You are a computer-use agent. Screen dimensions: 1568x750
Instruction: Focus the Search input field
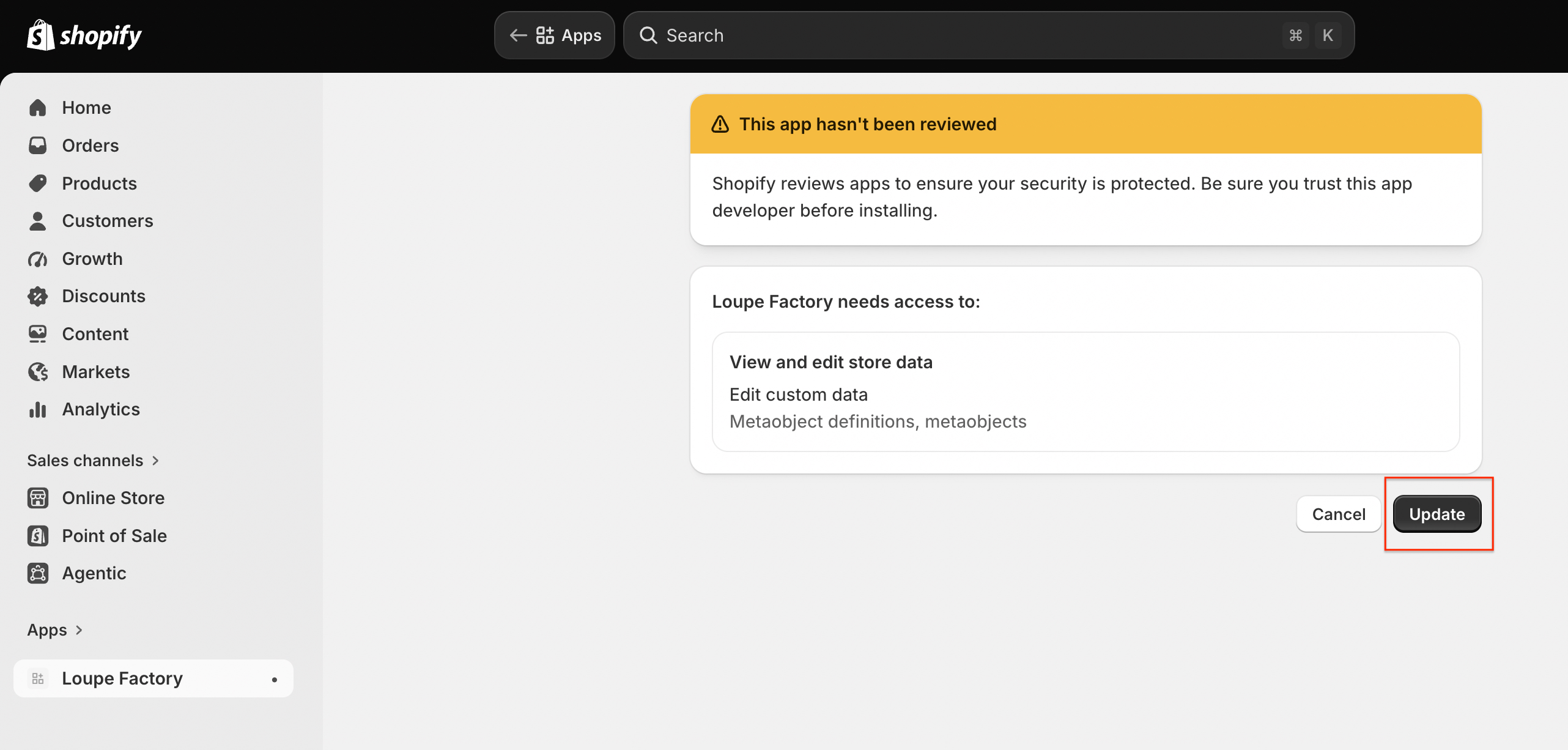coord(989,35)
